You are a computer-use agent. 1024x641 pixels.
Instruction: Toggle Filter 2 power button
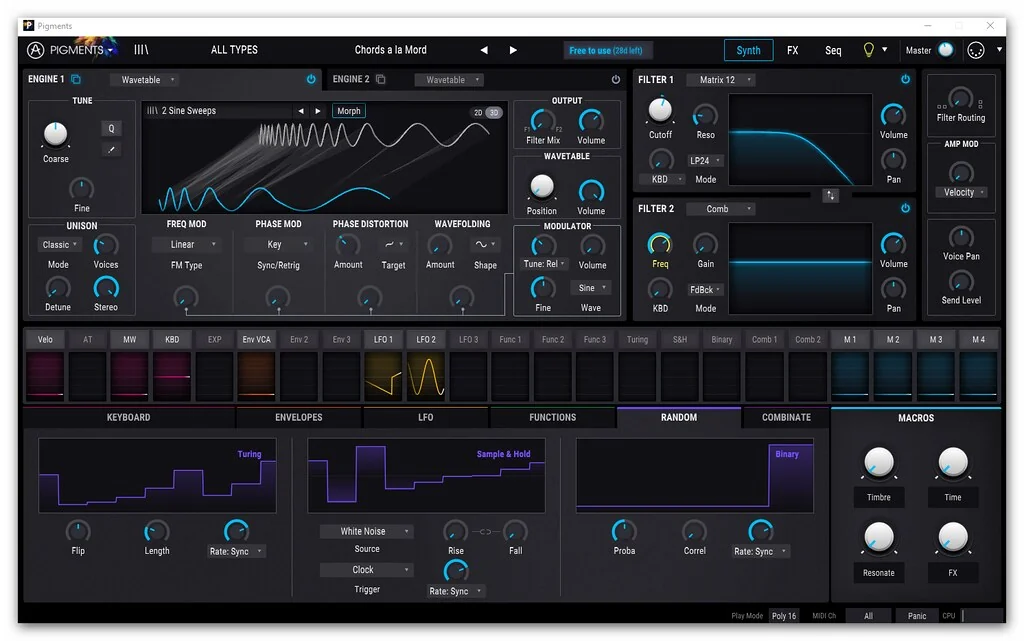pos(905,208)
